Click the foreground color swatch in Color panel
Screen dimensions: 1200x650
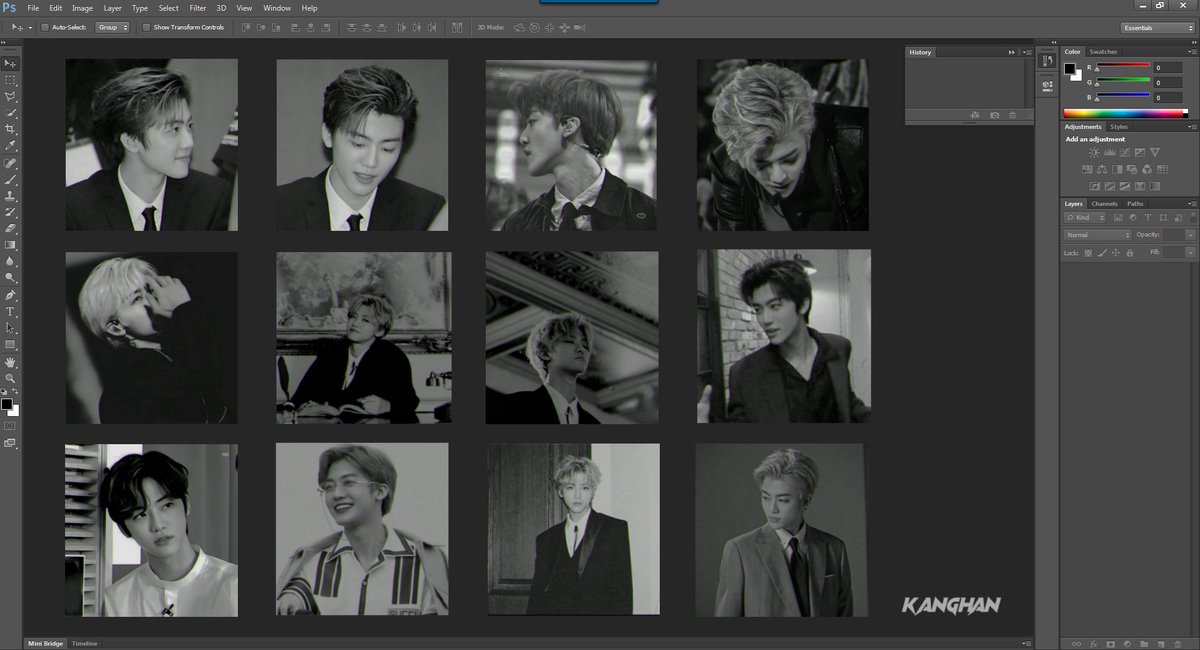1069,69
